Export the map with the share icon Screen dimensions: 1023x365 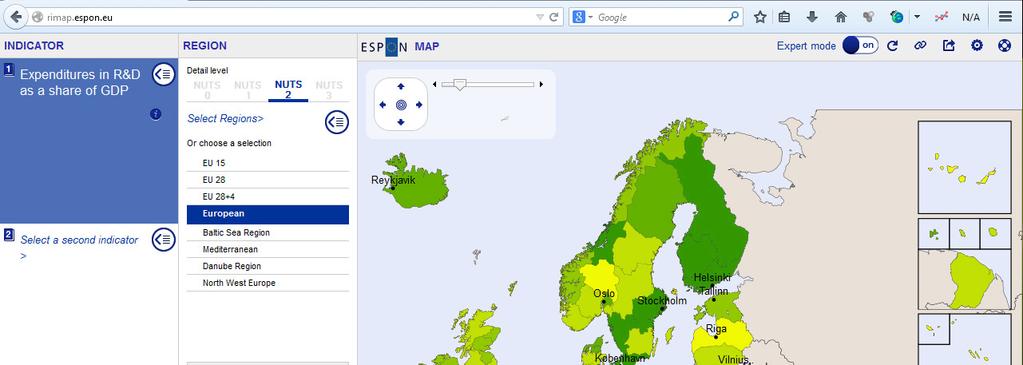949,46
